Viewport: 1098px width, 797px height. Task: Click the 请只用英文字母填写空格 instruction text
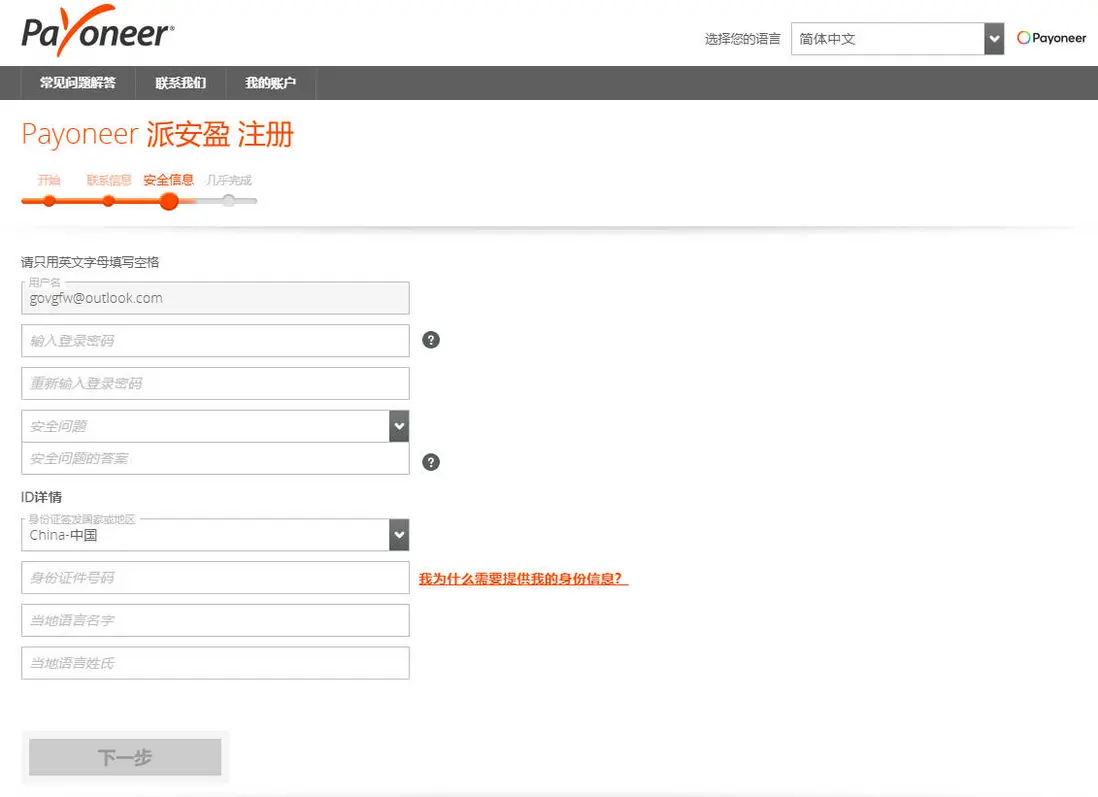[x=90, y=262]
